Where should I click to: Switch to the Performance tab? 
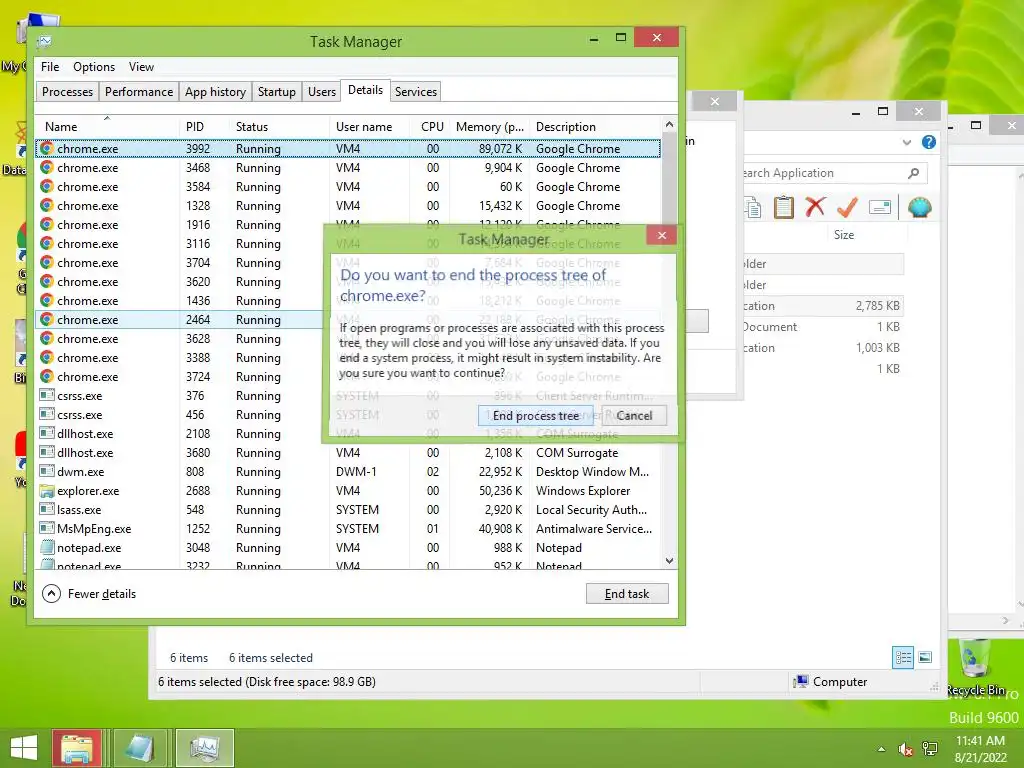coord(139,91)
